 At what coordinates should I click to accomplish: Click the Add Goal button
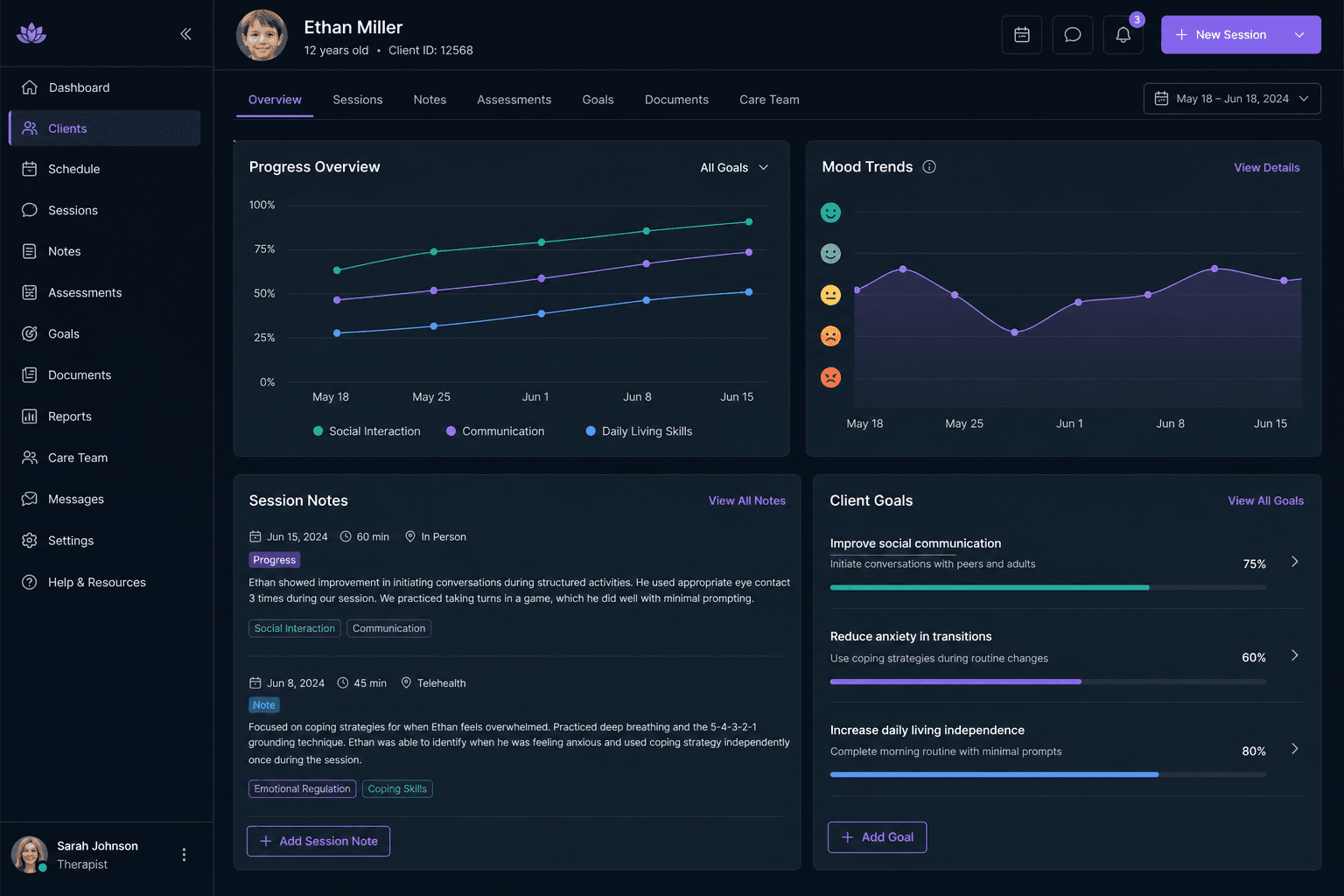(x=877, y=837)
